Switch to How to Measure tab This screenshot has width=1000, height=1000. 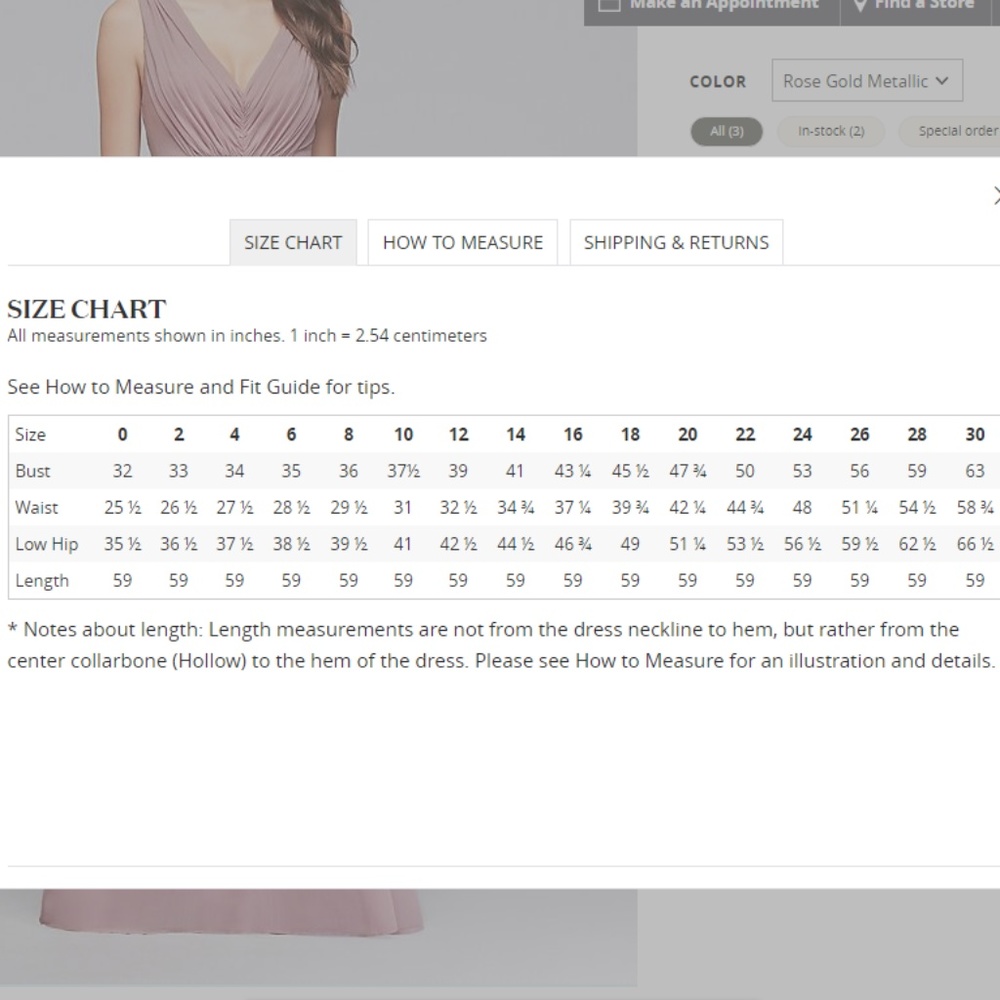click(x=462, y=242)
